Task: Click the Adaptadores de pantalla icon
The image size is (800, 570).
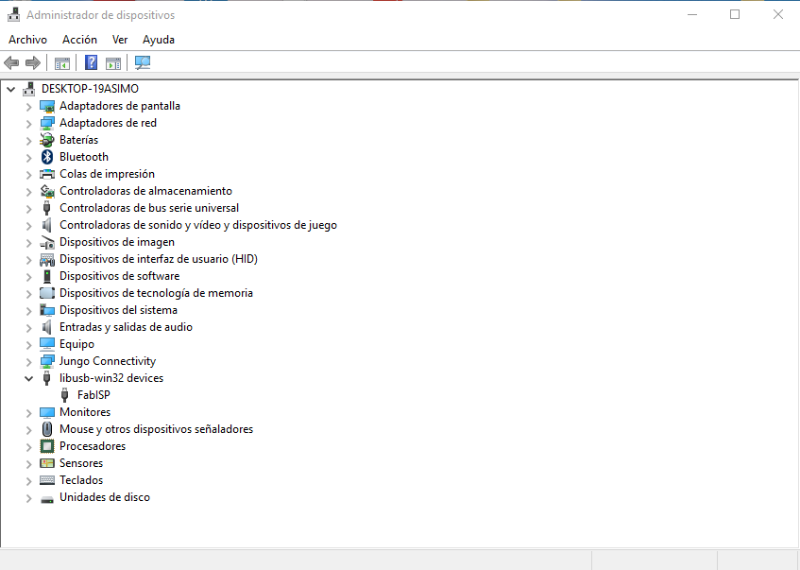Action: 47,106
